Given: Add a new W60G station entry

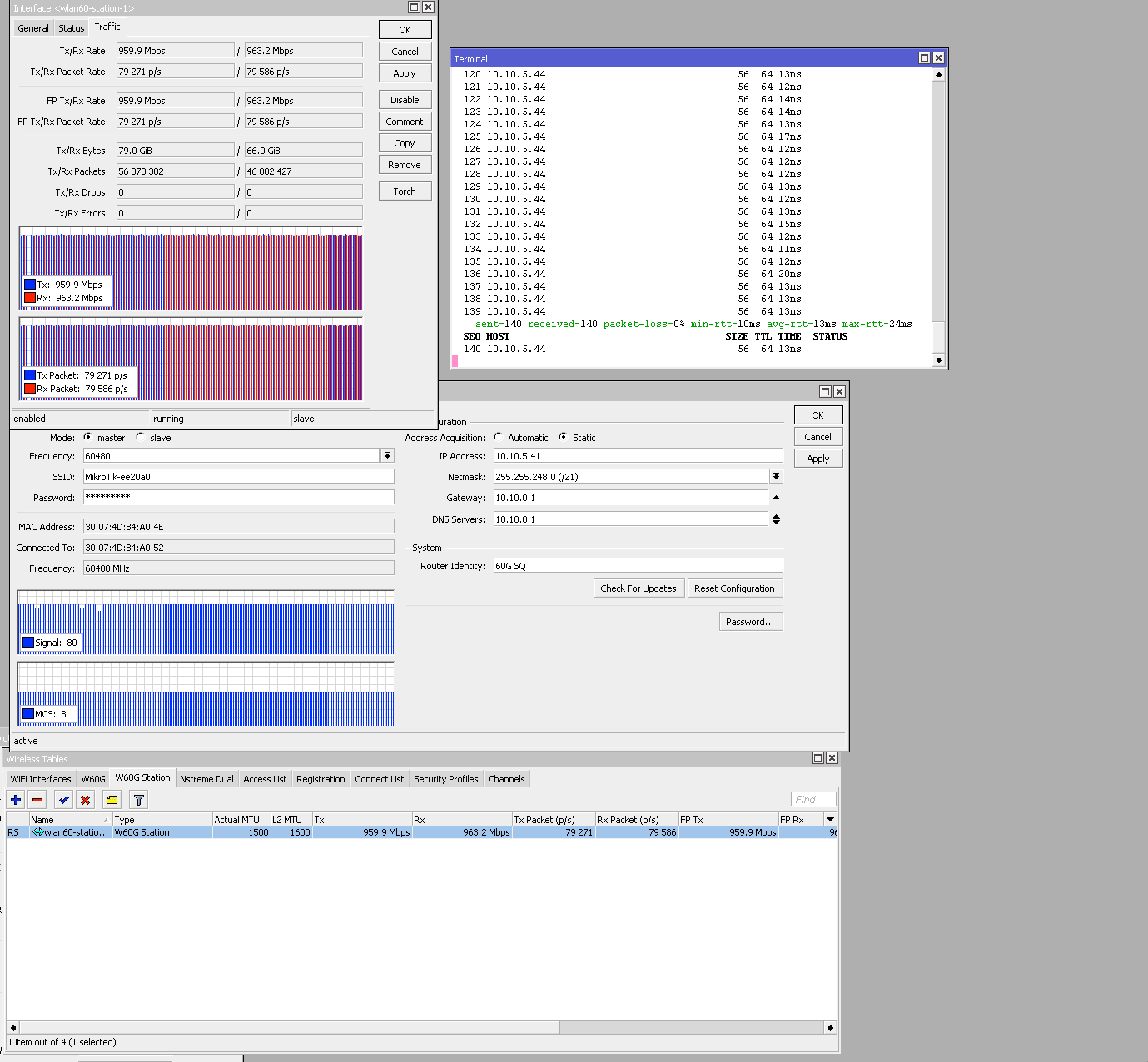Looking at the screenshot, I should [16, 800].
